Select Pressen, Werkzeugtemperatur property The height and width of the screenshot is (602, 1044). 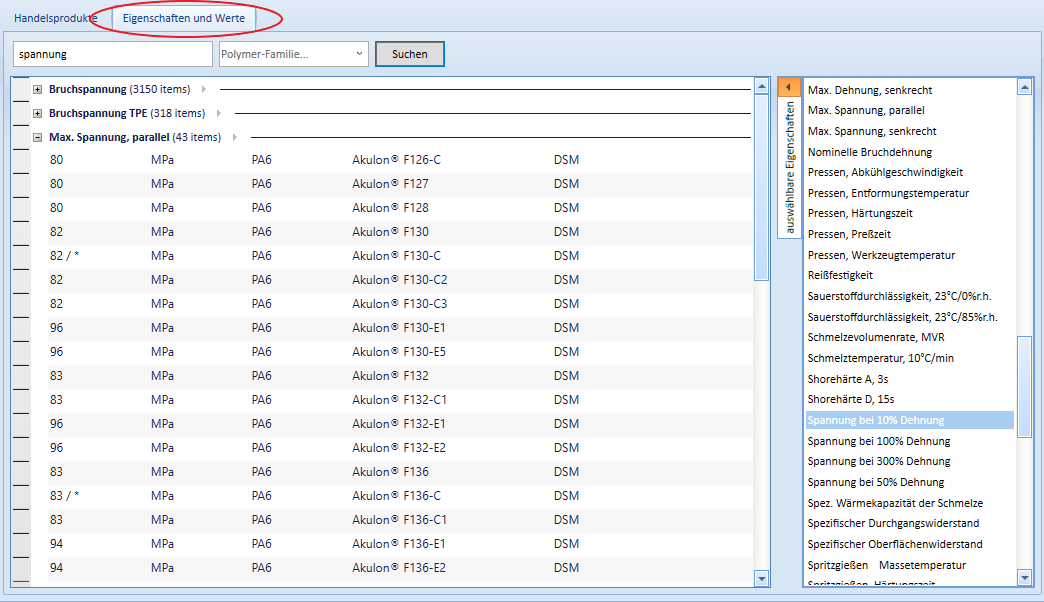pyautogui.click(x=881, y=255)
